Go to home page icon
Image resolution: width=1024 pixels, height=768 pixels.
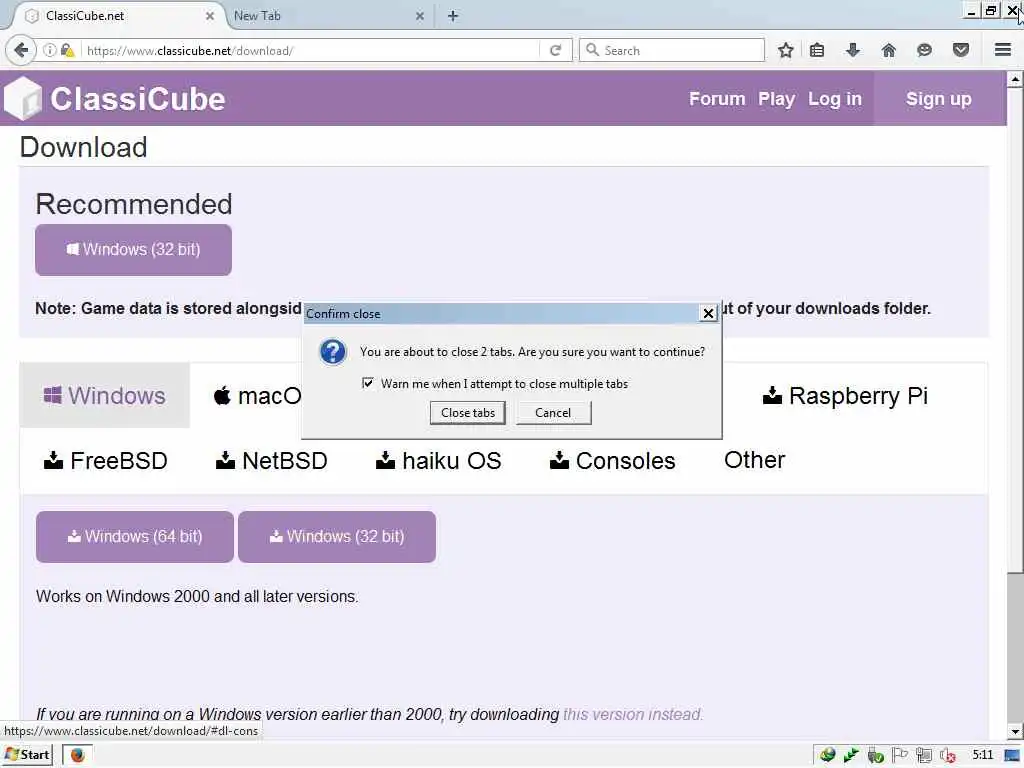[889, 50]
